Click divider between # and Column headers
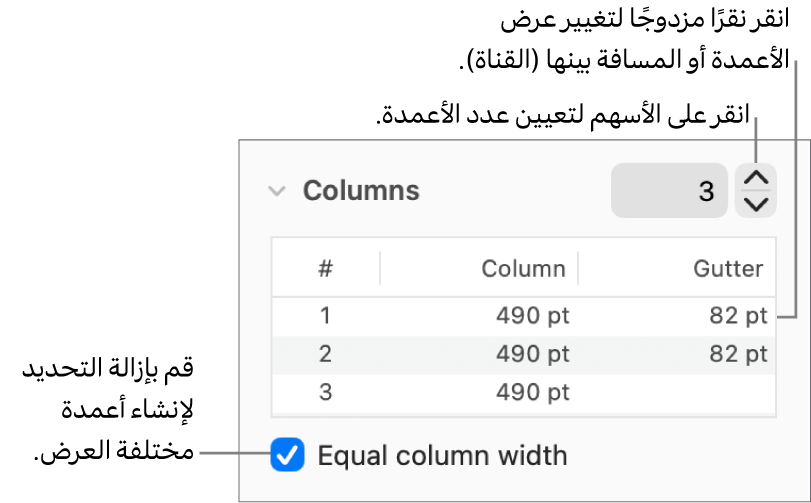Screen dimensions: 811x503 pyautogui.click(x=380, y=268)
